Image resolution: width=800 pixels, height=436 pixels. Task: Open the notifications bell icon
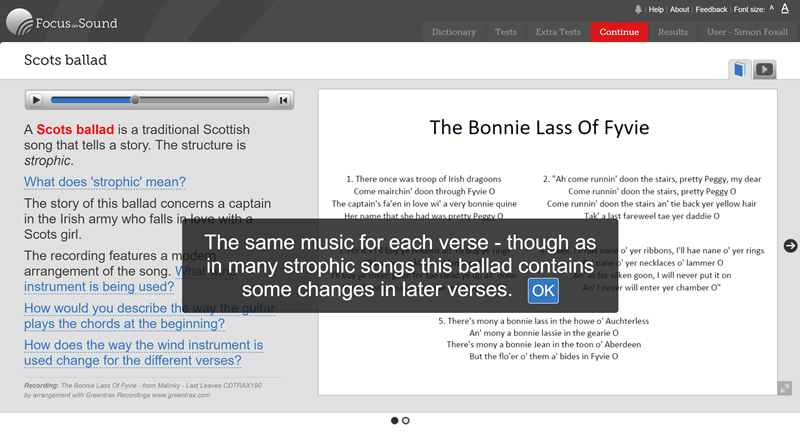(638, 9)
